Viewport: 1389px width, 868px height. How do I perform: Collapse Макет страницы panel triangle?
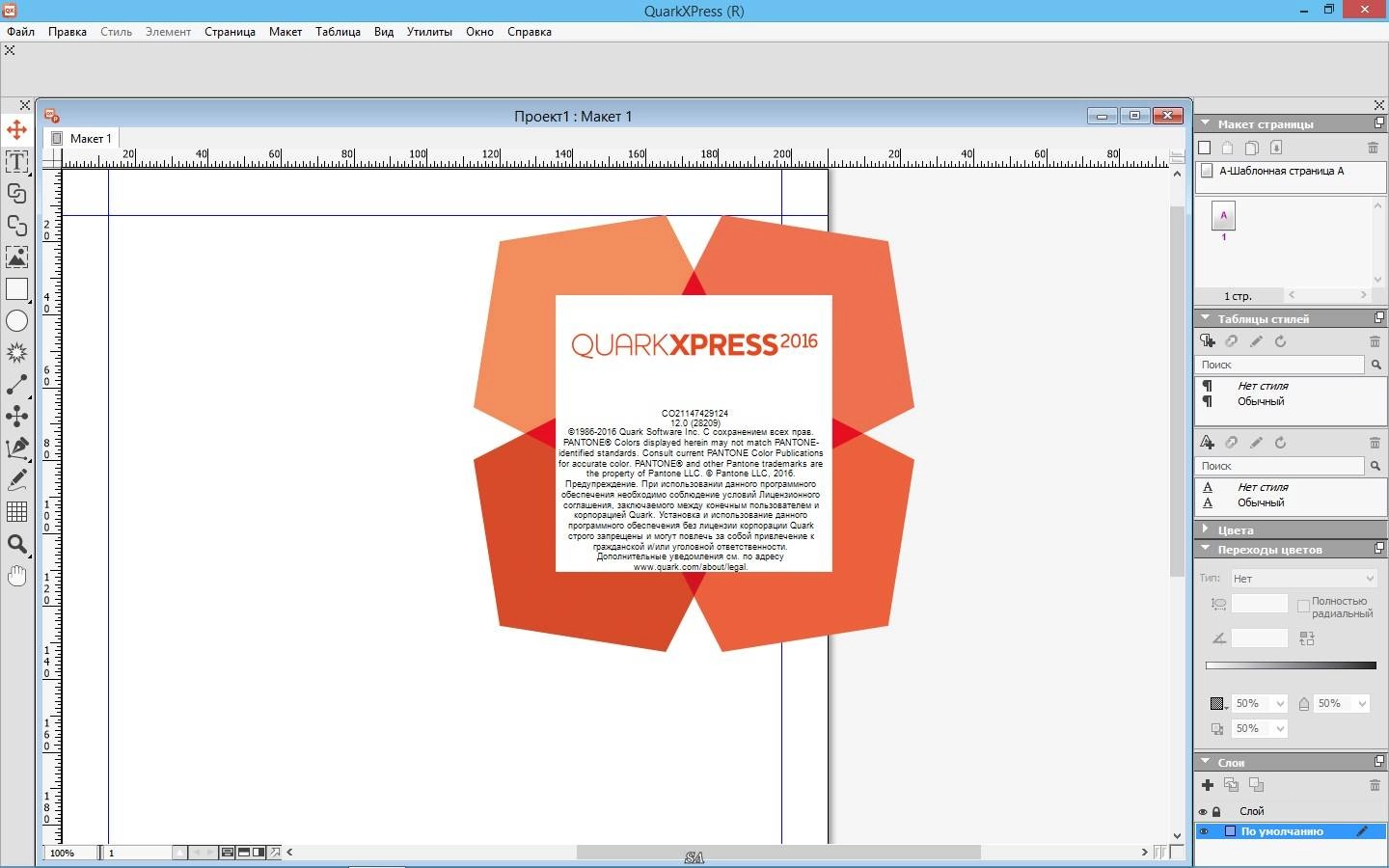tap(1205, 123)
